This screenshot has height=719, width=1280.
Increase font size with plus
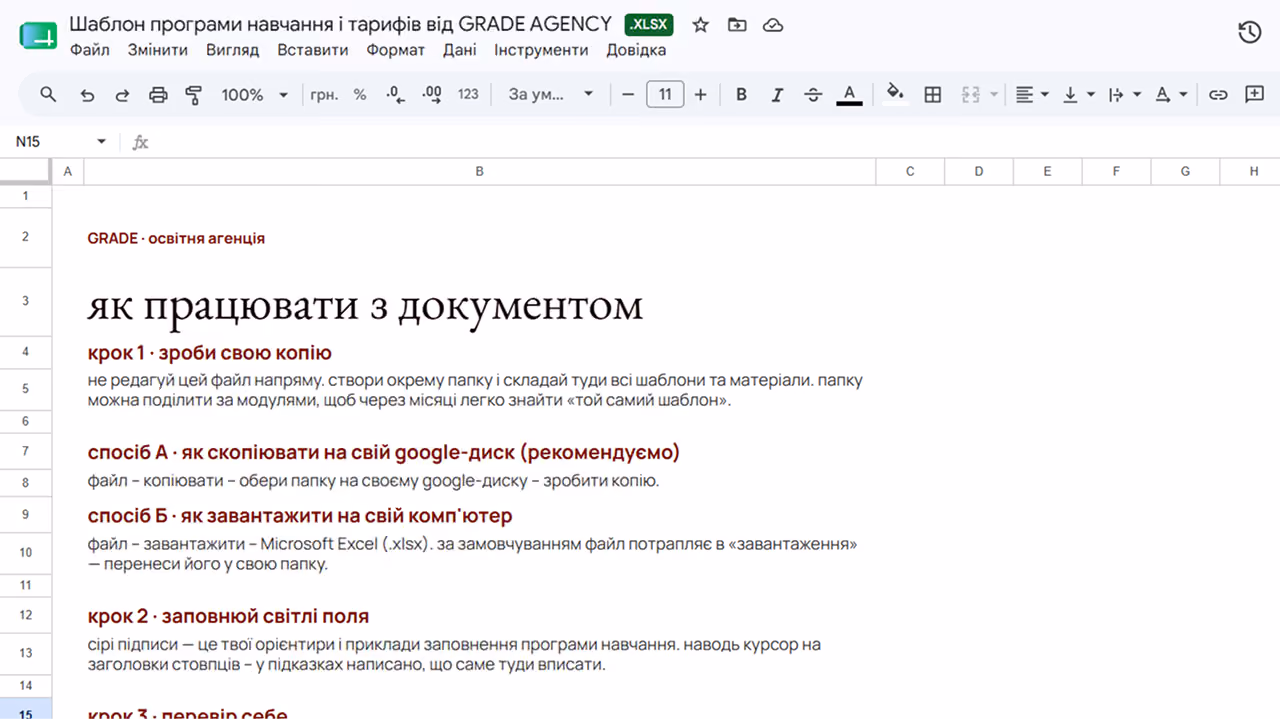click(x=700, y=95)
